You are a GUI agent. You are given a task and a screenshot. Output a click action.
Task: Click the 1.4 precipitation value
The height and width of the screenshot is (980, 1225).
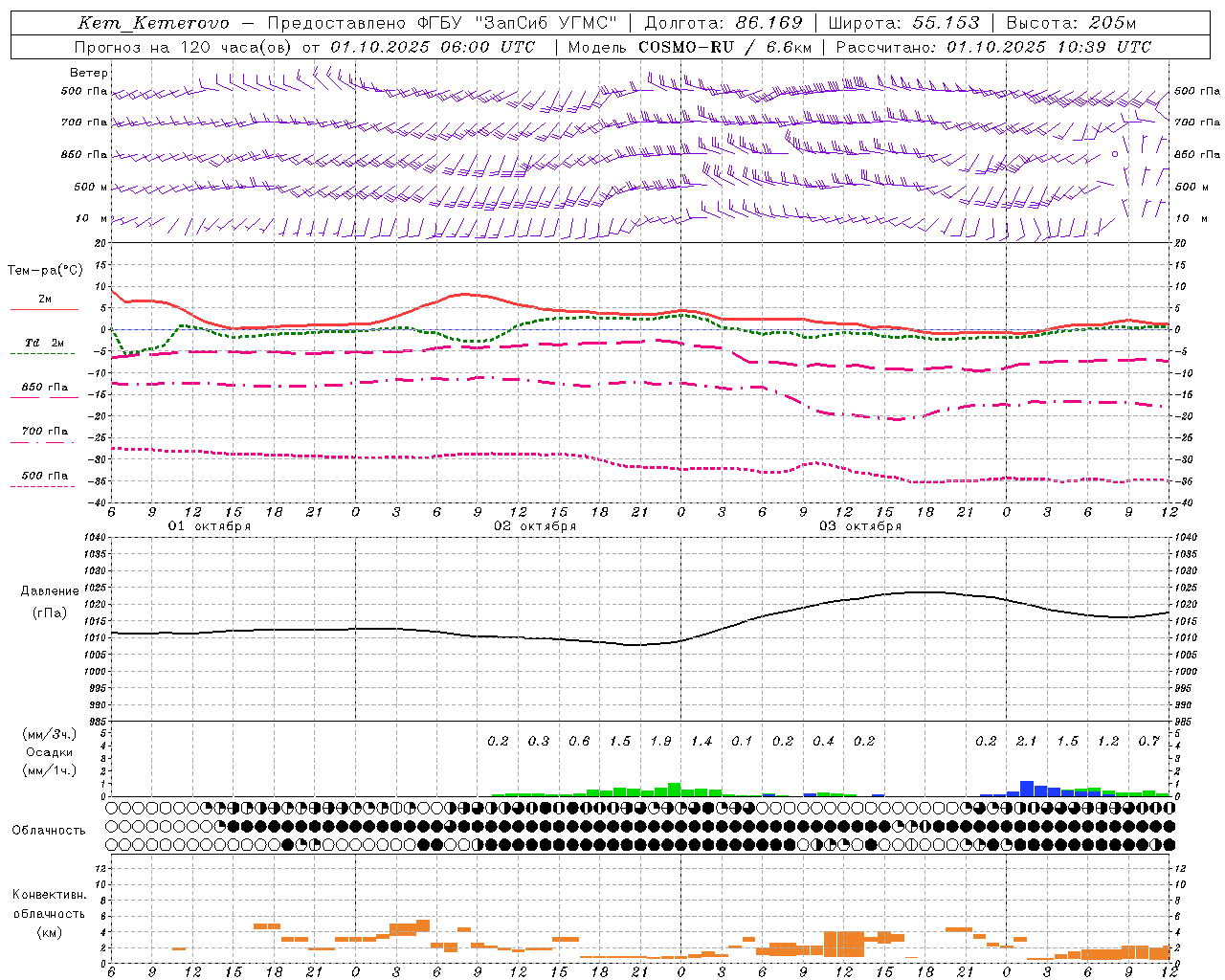(x=702, y=742)
